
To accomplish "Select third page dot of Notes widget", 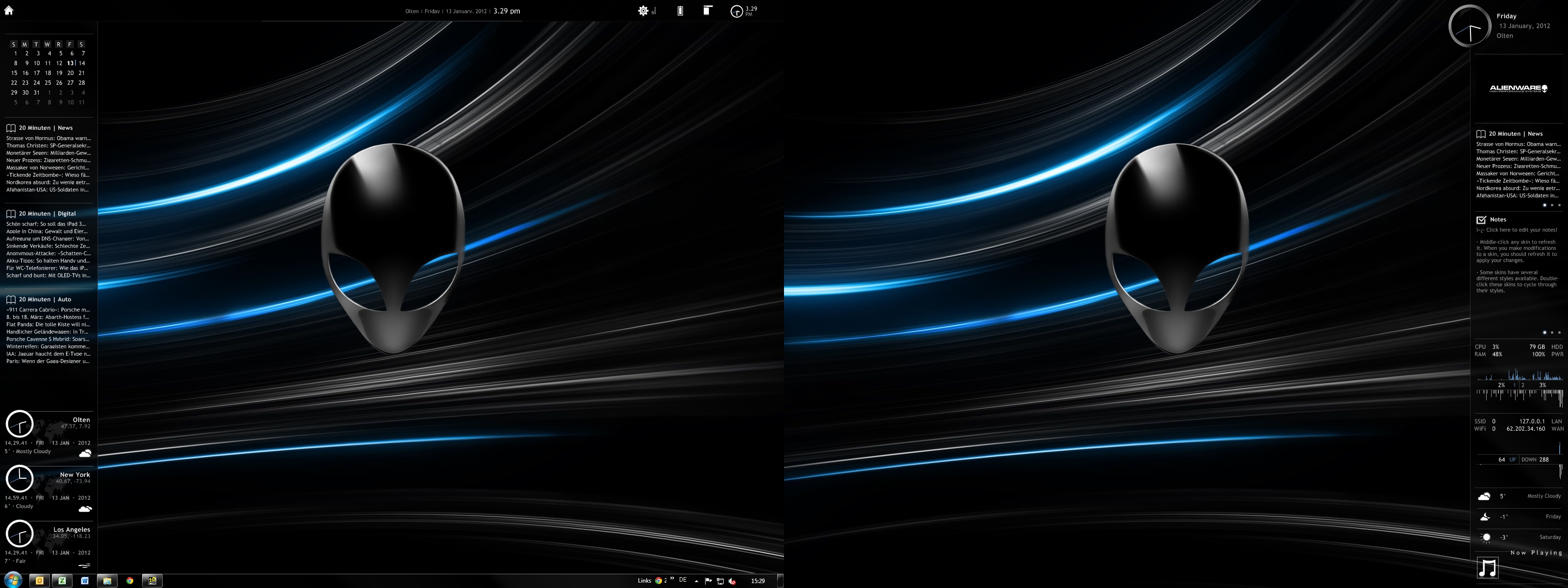I will click(x=1559, y=332).
